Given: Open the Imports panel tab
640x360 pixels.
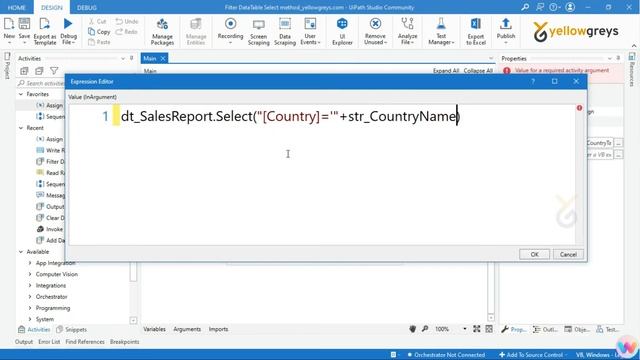Looking at the screenshot, I should (x=218, y=329).
